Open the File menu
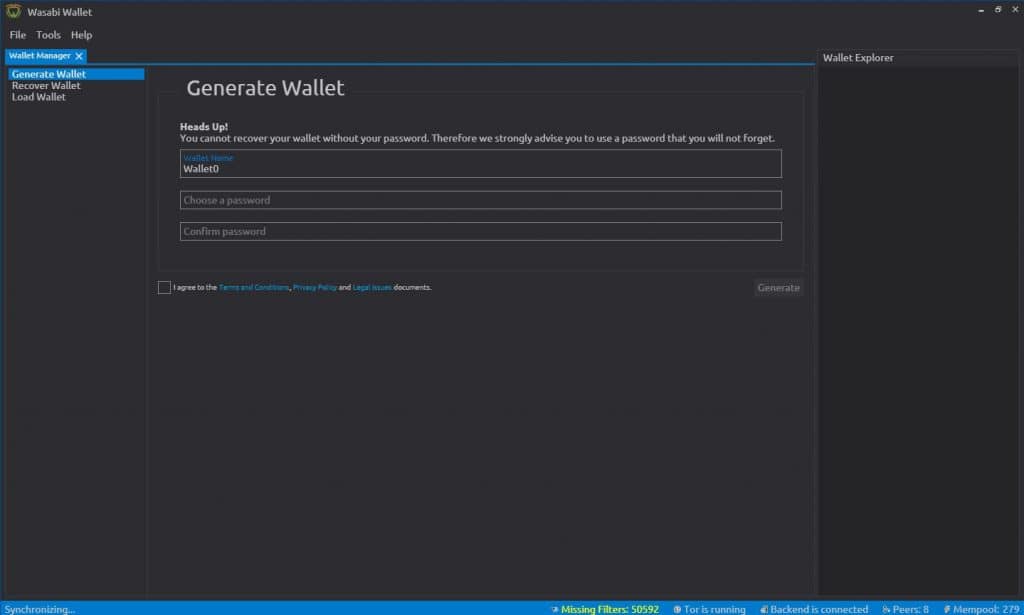Image resolution: width=1024 pixels, height=615 pixels. (x=18, y=35)
